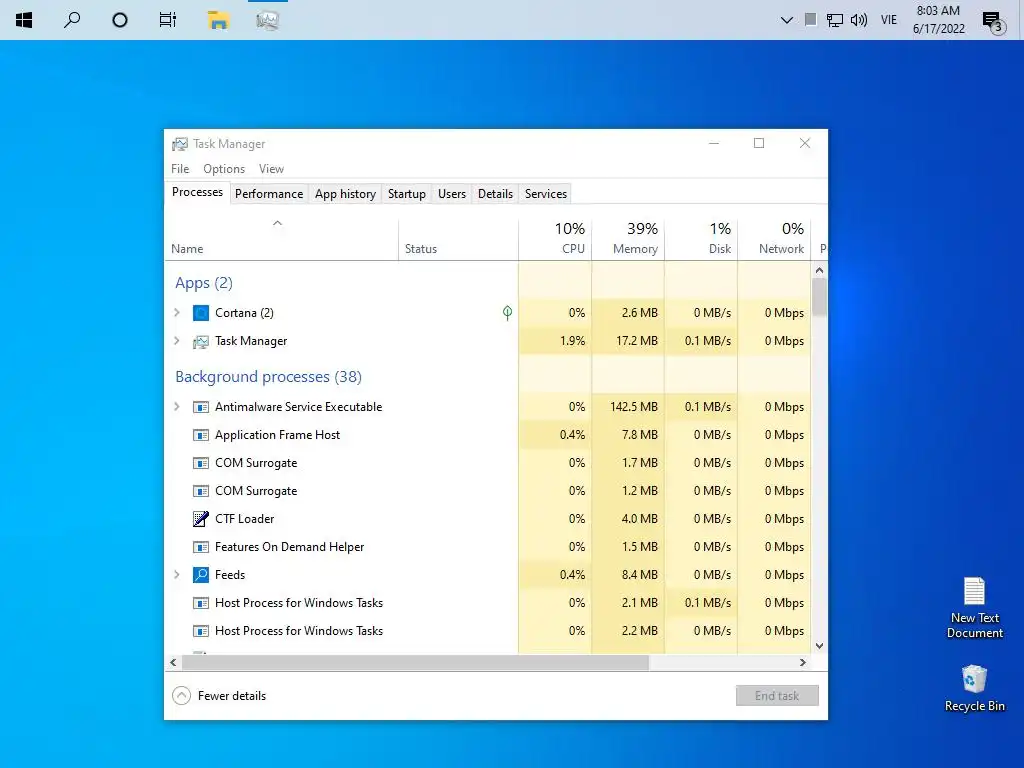Open the volume speaker icon

tap(859, 20)
